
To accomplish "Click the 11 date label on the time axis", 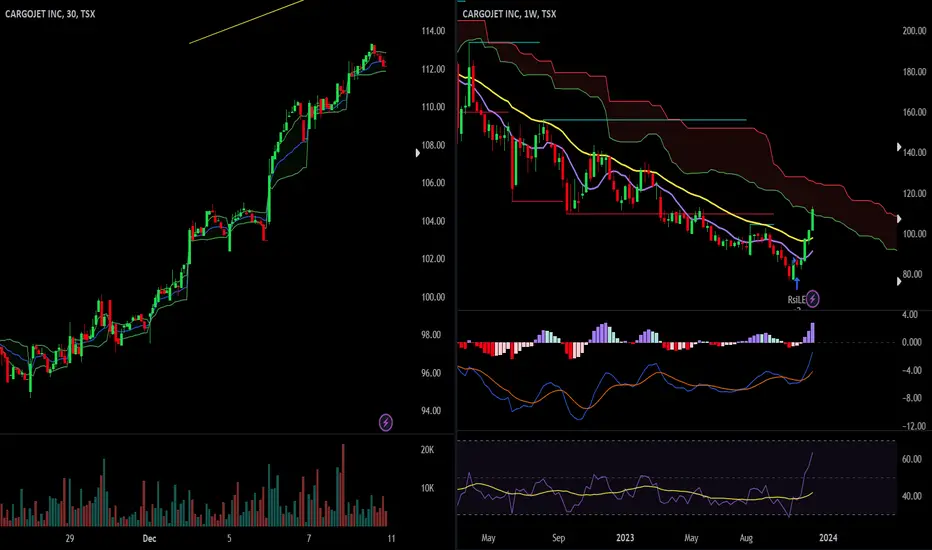I will 391,538.
